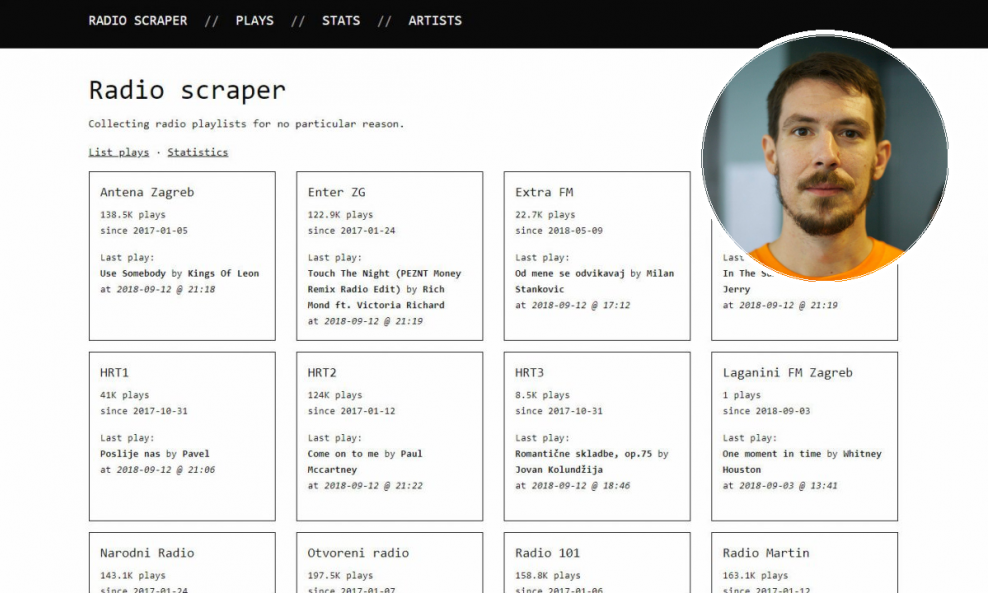Click 'since 2018-09-03' on Laganini FM Zagreb

766,410
